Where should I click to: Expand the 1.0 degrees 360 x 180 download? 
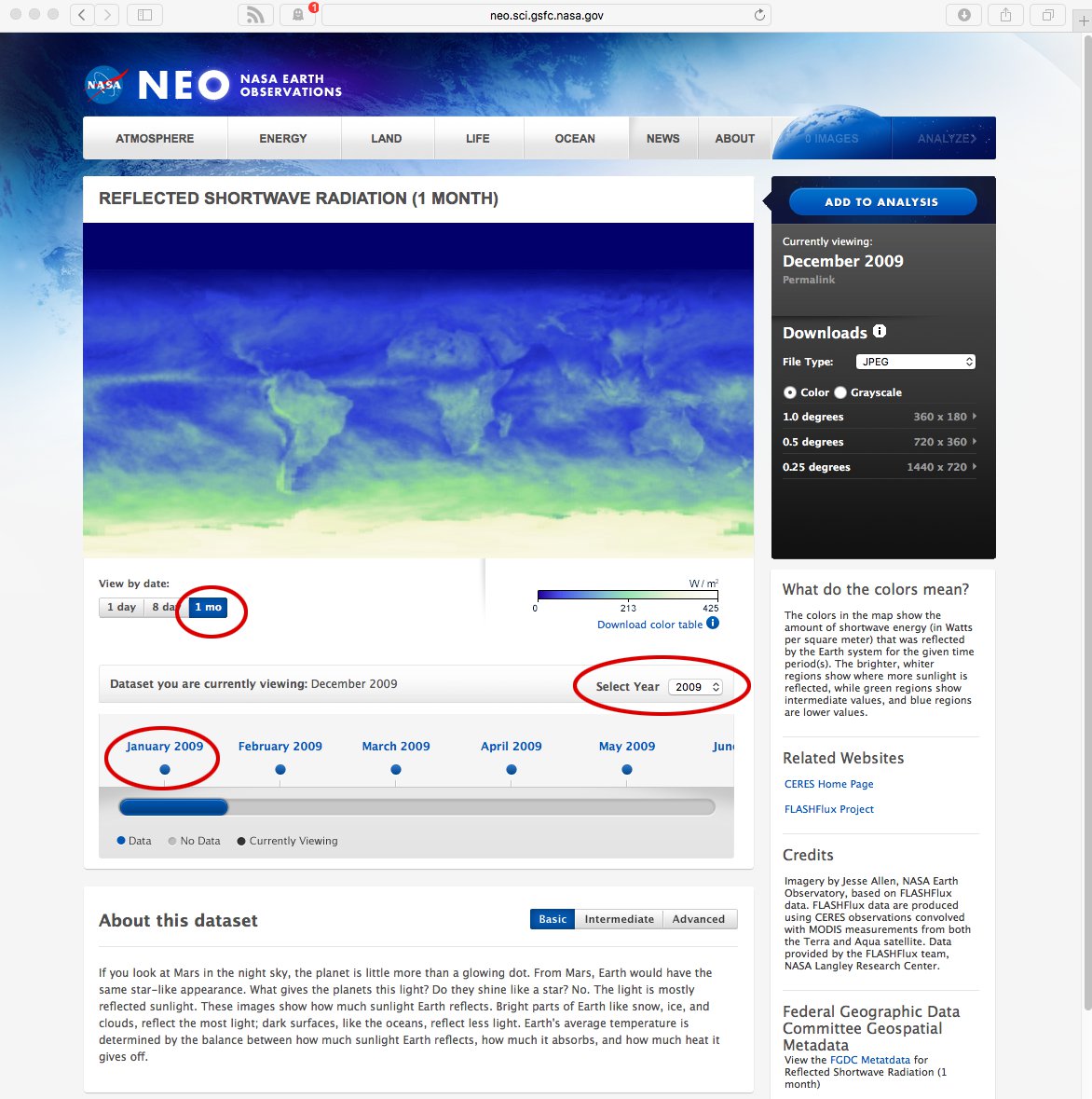(x=879, y=417)
